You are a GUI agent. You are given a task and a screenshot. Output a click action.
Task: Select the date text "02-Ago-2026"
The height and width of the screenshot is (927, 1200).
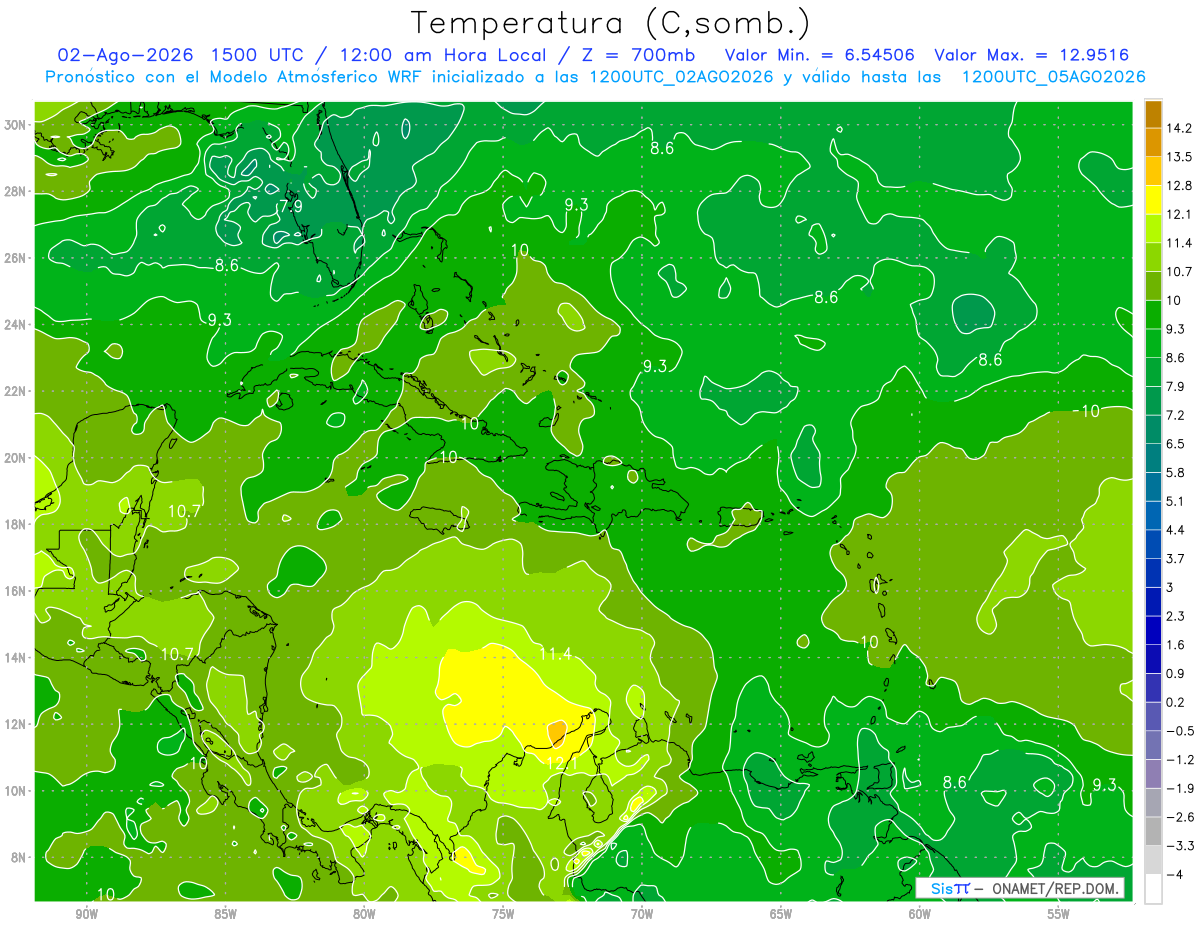point(124,55)
